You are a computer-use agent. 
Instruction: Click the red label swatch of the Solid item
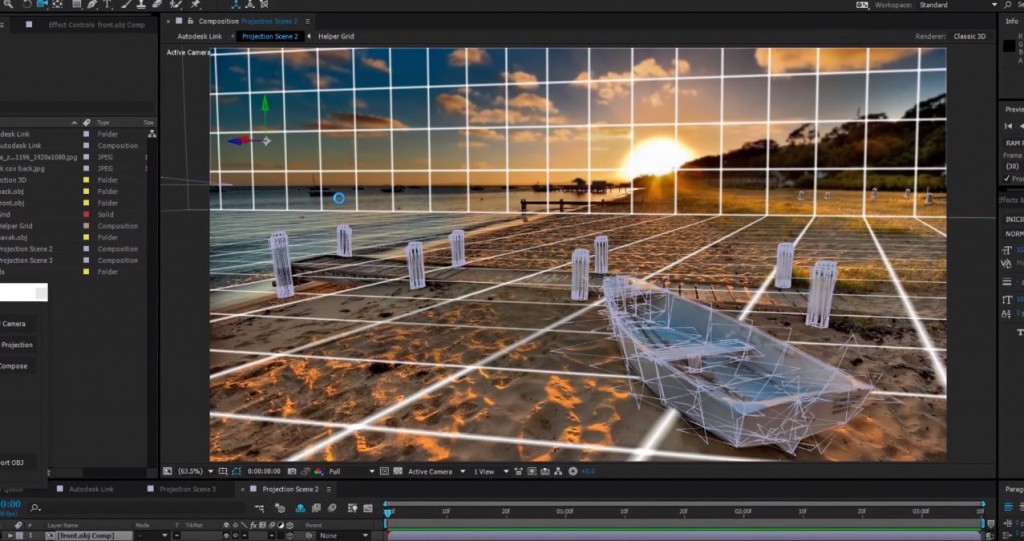pos(86,214)
